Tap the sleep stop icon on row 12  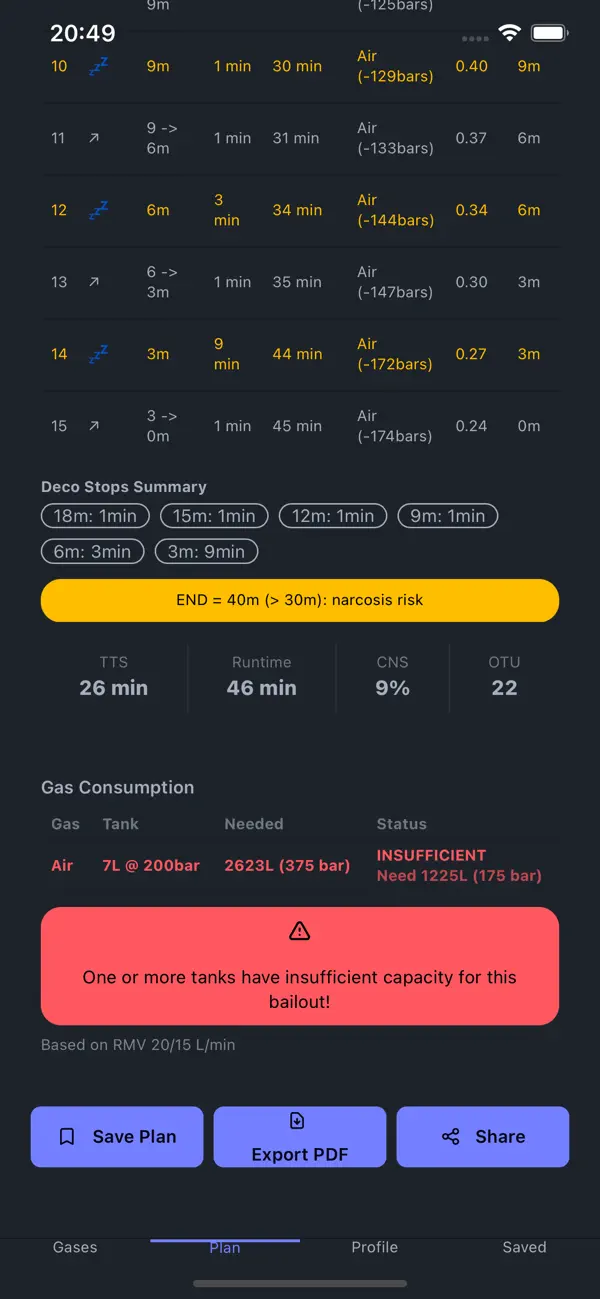[98, 210]
